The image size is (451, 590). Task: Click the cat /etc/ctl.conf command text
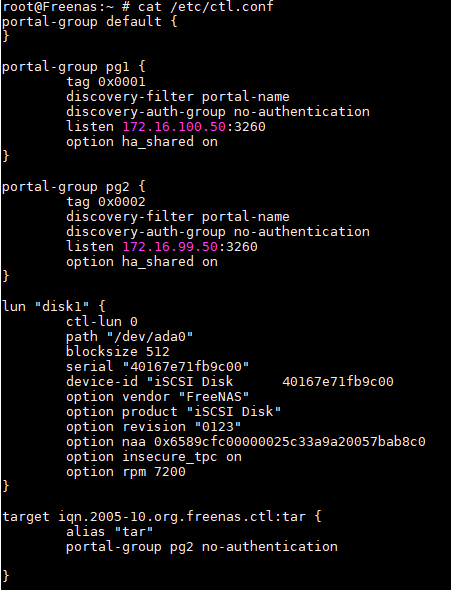(205, 6)
